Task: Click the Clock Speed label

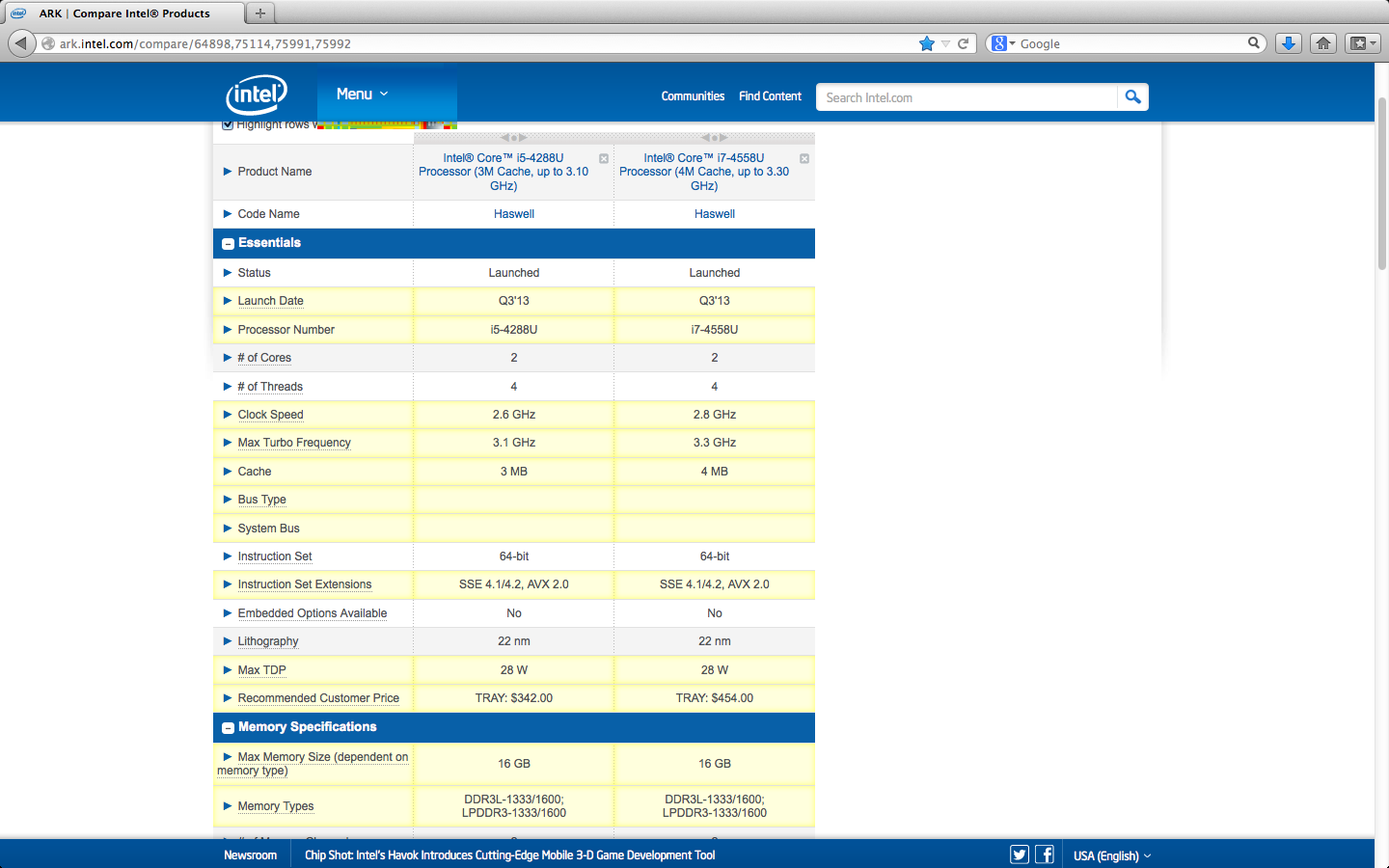Action: pos(270,415)
